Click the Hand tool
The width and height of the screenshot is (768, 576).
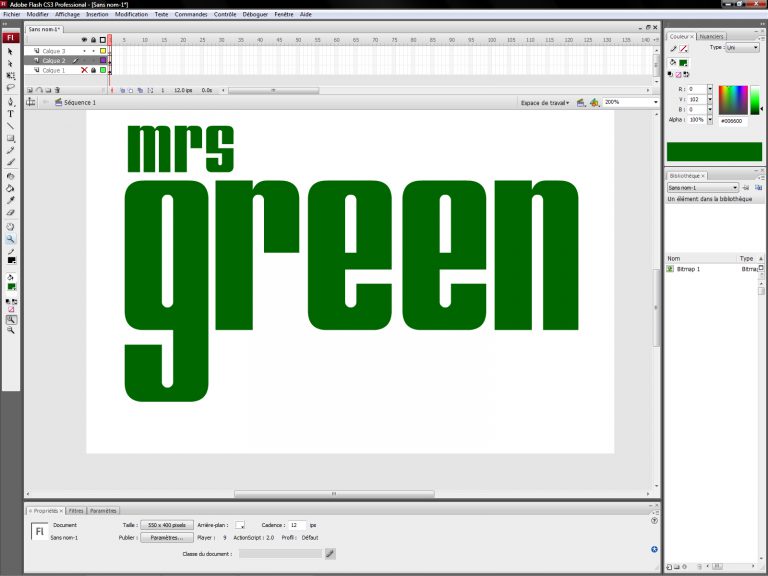pos(11,227)
